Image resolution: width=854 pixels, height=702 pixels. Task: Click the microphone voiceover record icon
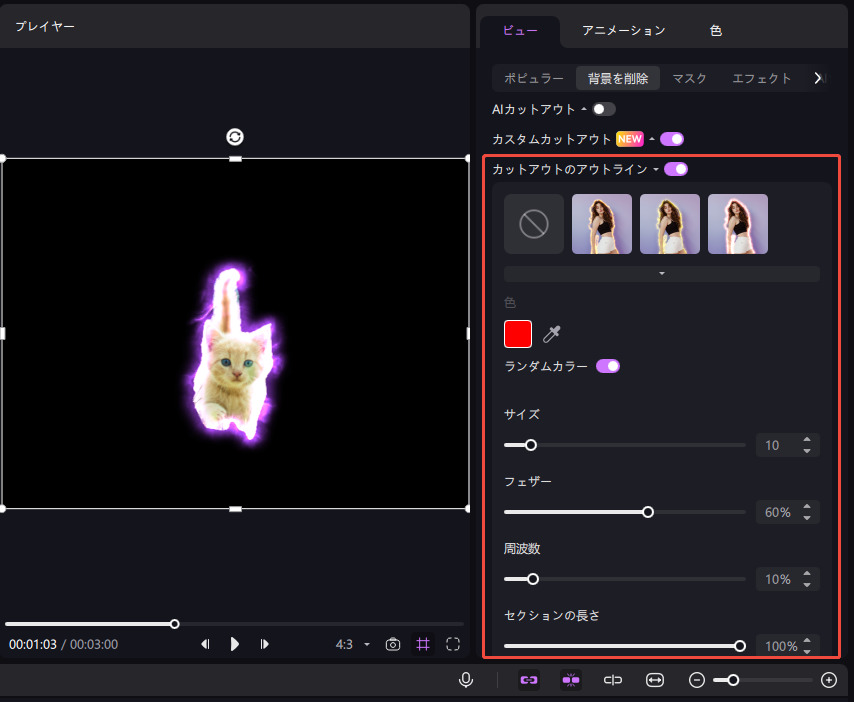[466, 680]
